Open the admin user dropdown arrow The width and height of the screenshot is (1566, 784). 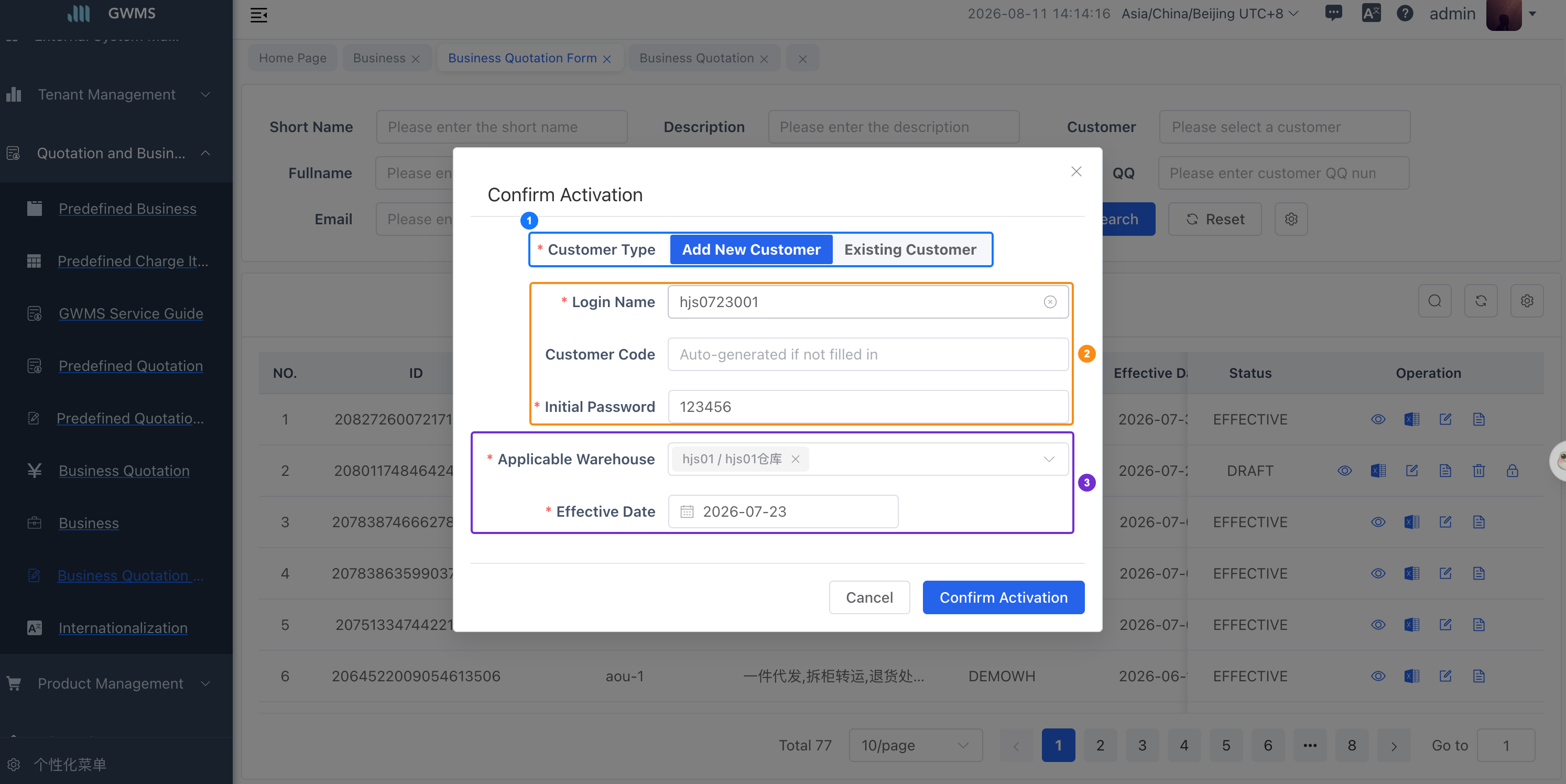1532,14
